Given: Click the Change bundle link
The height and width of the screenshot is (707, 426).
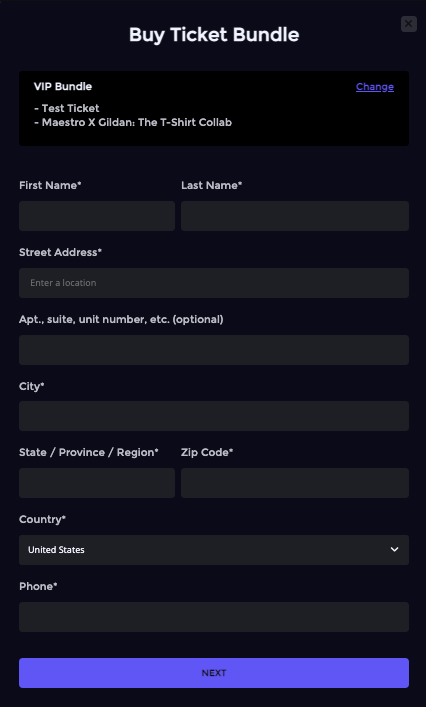Looking at the screenshot, I should click(375, 87).
